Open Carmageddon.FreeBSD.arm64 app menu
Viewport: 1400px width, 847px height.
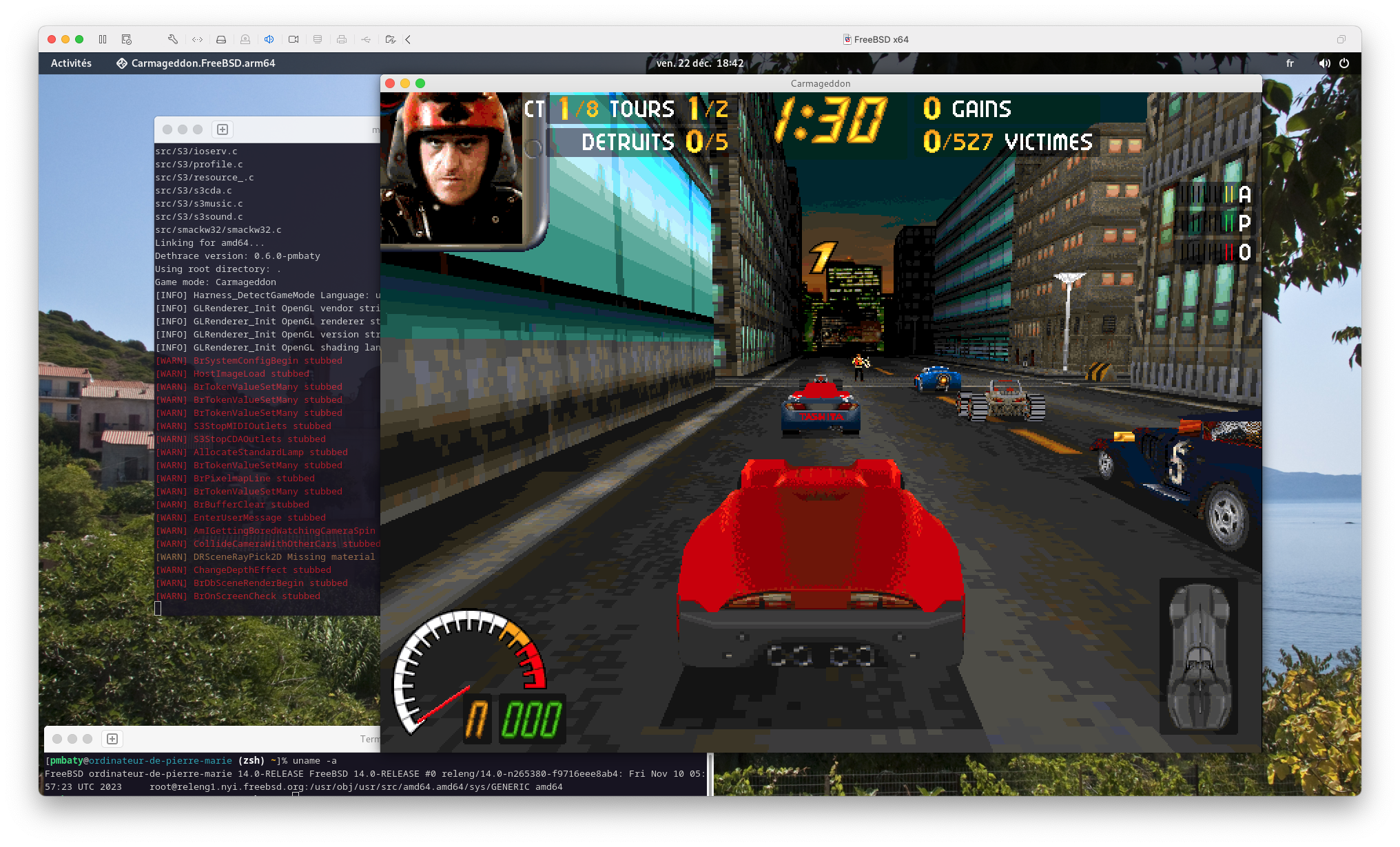pos(196,63)
